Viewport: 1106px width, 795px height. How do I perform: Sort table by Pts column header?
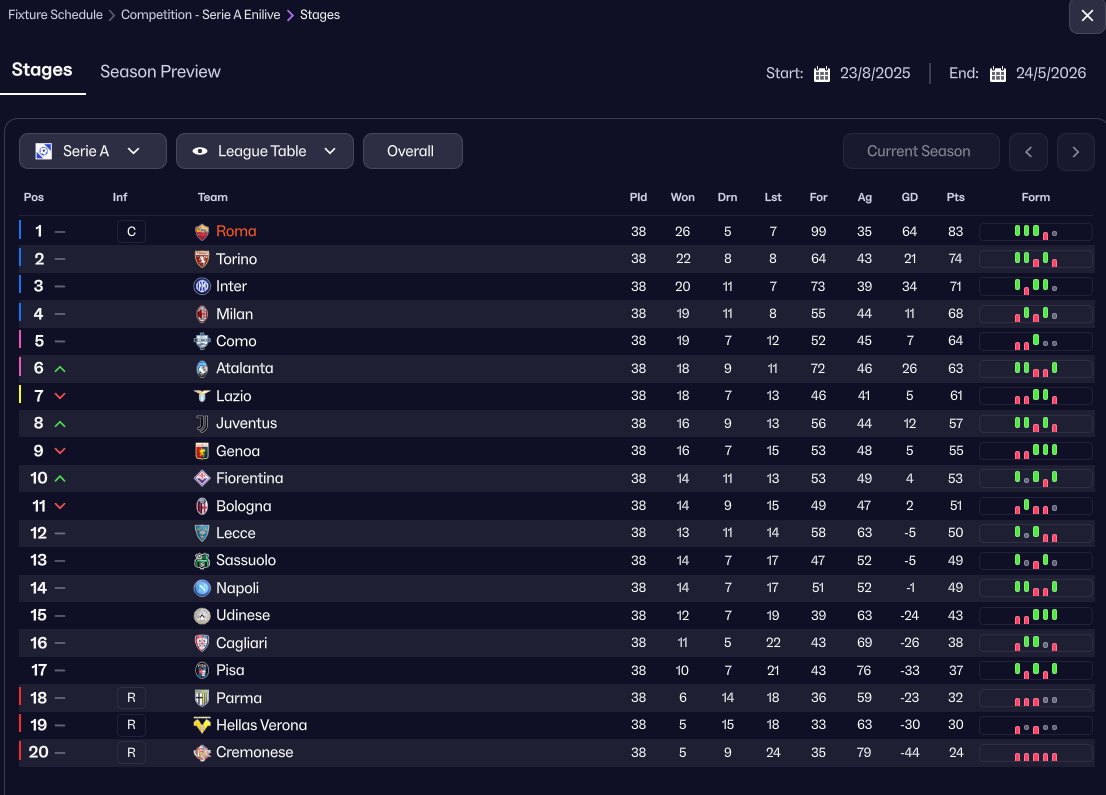[x=955, y=197]
